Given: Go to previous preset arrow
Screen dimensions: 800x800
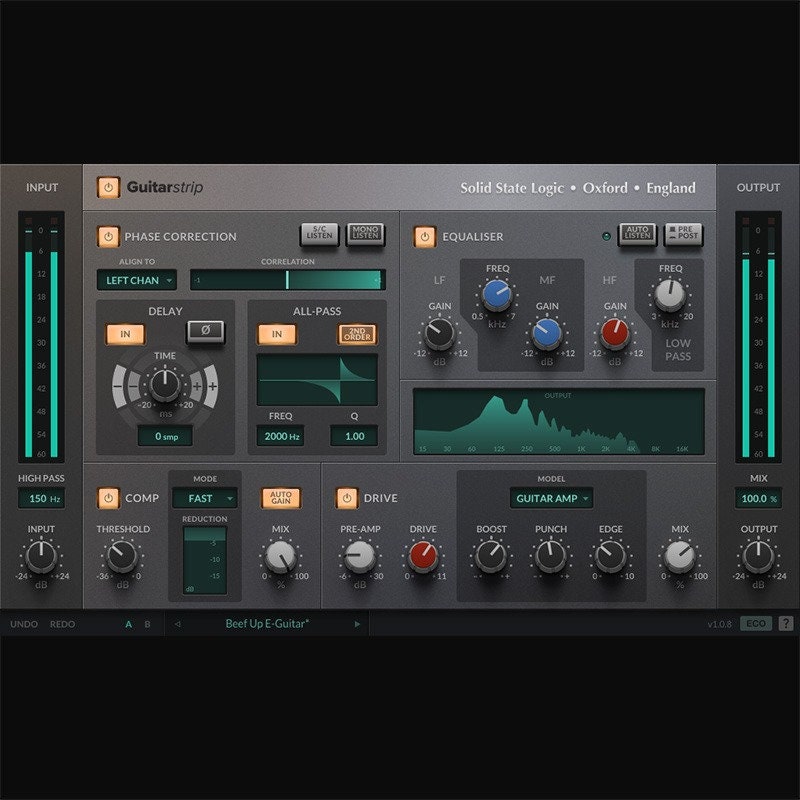Looking at the screenshot, I should point(178,623).
